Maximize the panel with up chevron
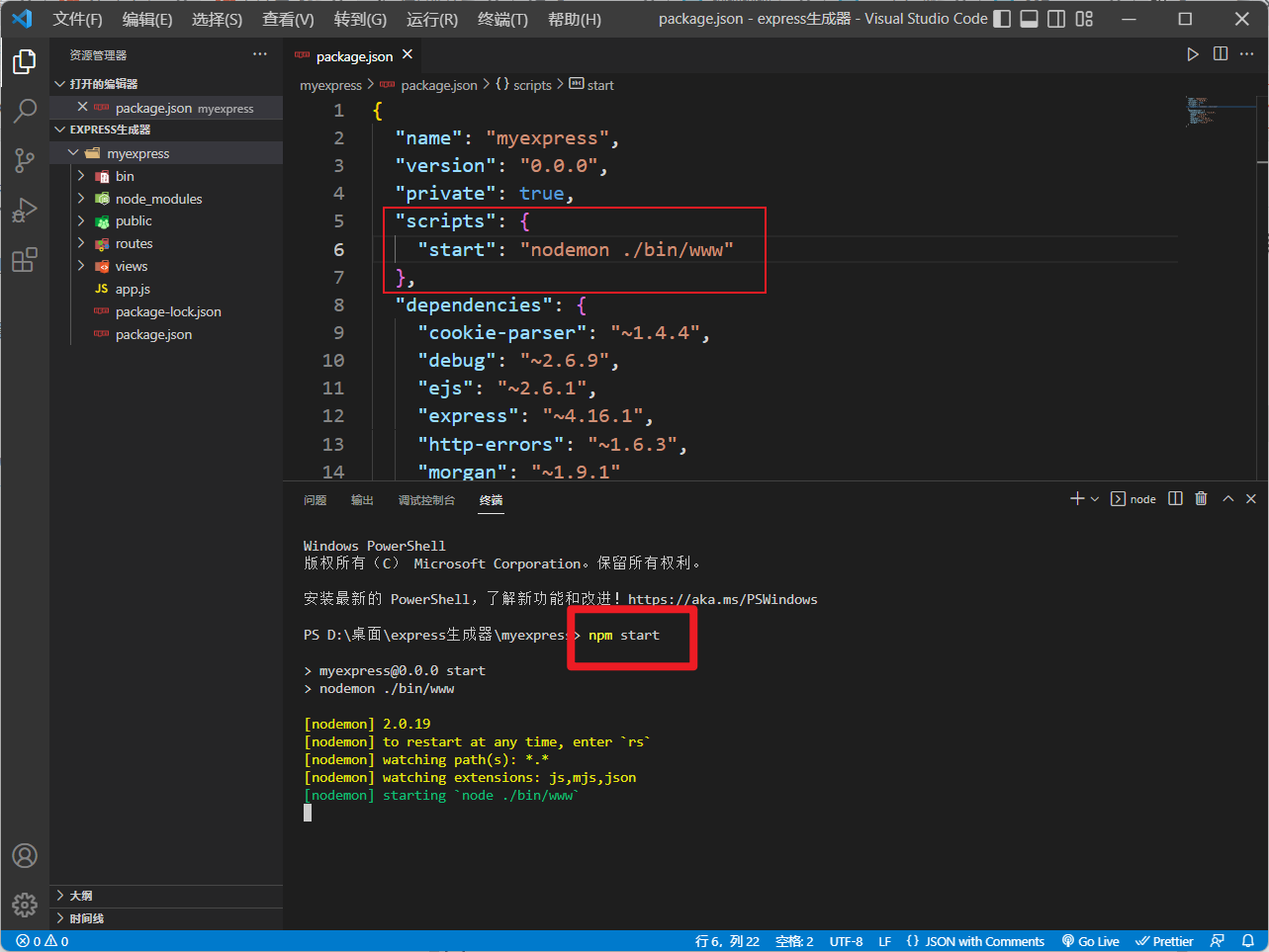 pyautogui.click(x=1228, y=498)
